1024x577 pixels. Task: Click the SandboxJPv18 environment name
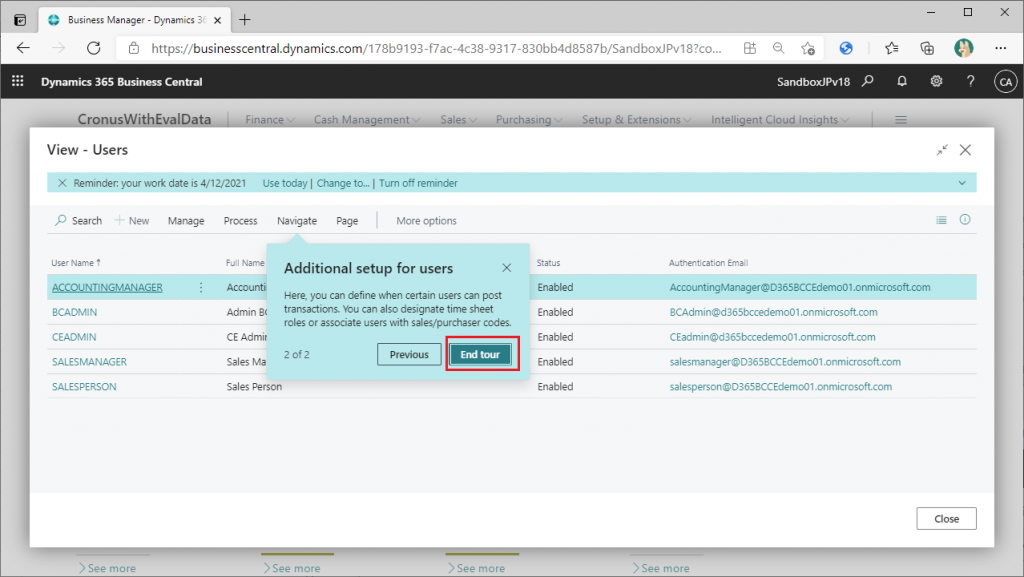(813, 82)
